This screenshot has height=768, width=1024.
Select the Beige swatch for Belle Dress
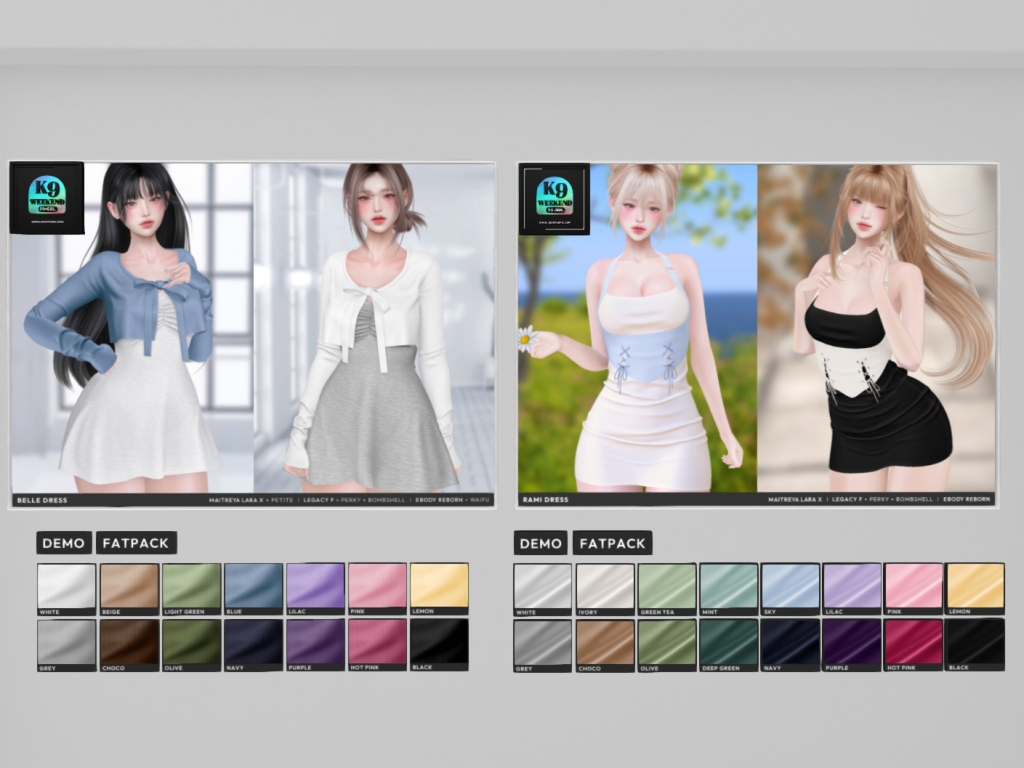point(129,587)
